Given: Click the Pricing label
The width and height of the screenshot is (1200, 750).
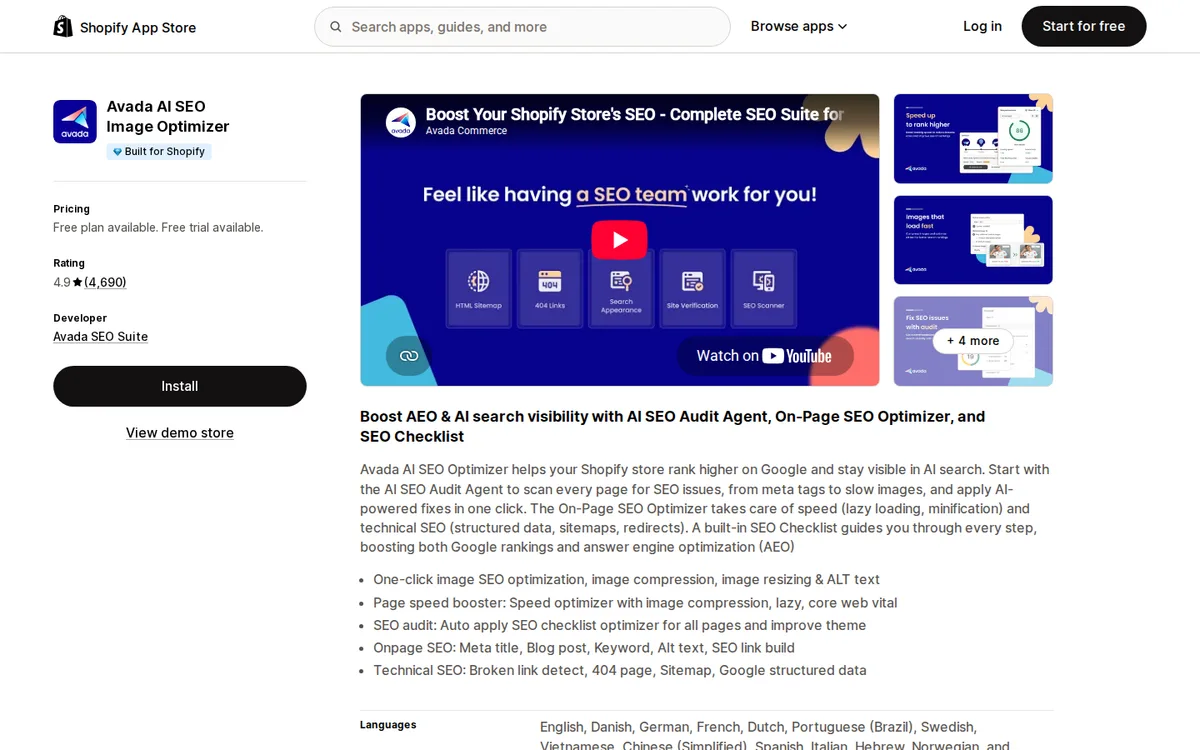Looking at the screenshot, I should [x=71, y=209].
